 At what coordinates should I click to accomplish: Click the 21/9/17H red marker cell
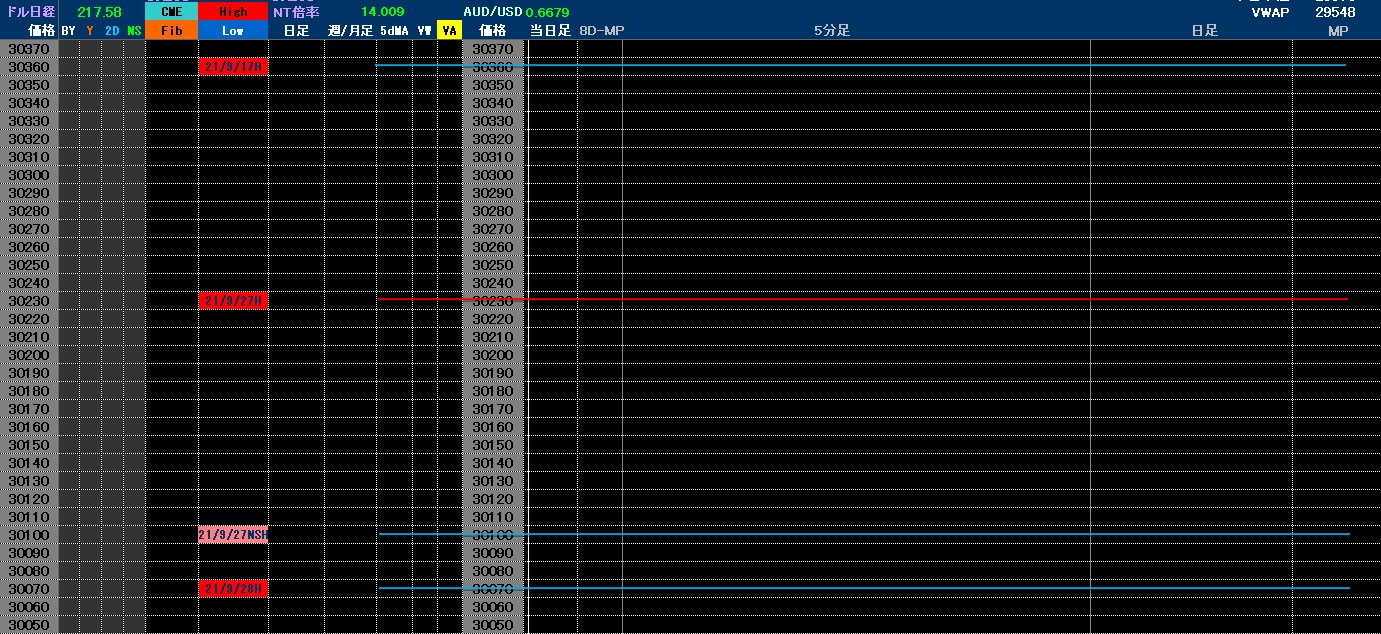(x=233, y=67)
